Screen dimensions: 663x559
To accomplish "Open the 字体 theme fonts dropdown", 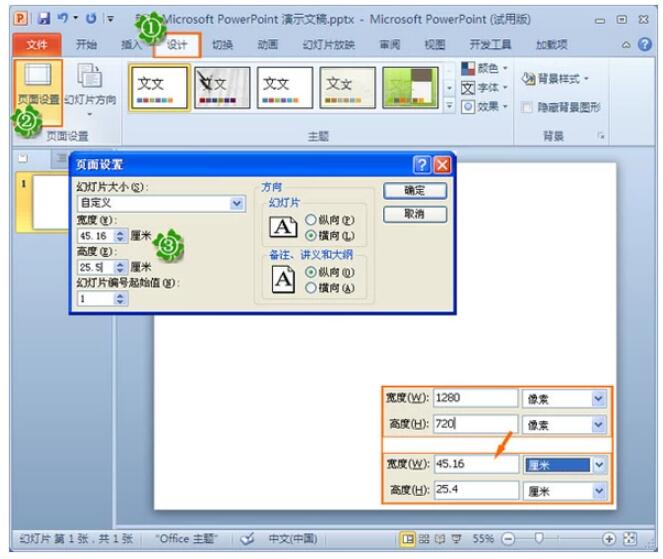I will point(484,88).
